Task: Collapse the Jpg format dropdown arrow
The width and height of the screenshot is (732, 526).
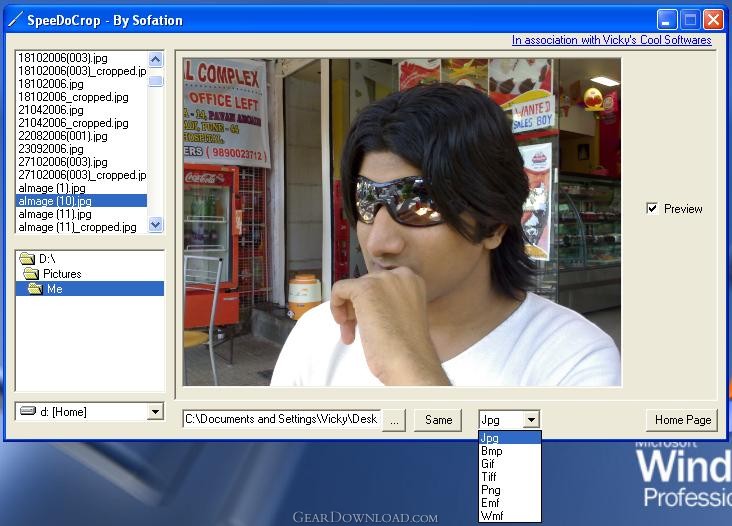Action: click(x=531, y=420)
